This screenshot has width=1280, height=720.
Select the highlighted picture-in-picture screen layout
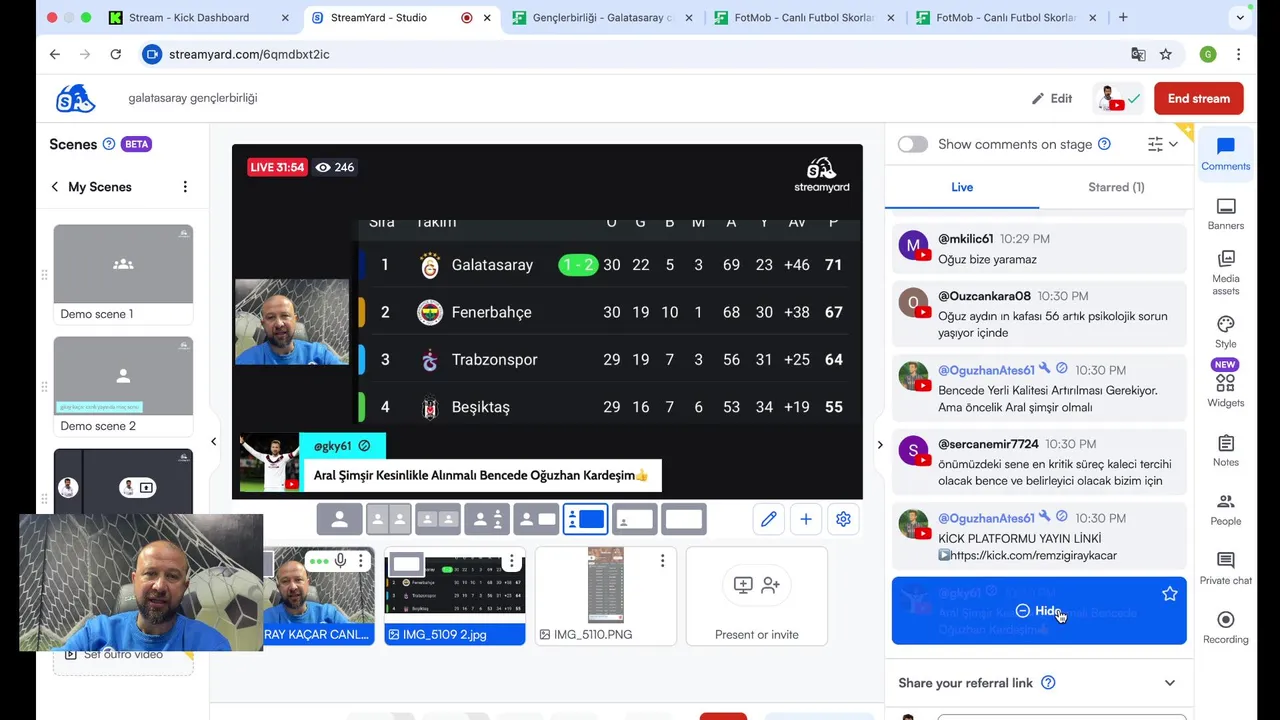585,519
